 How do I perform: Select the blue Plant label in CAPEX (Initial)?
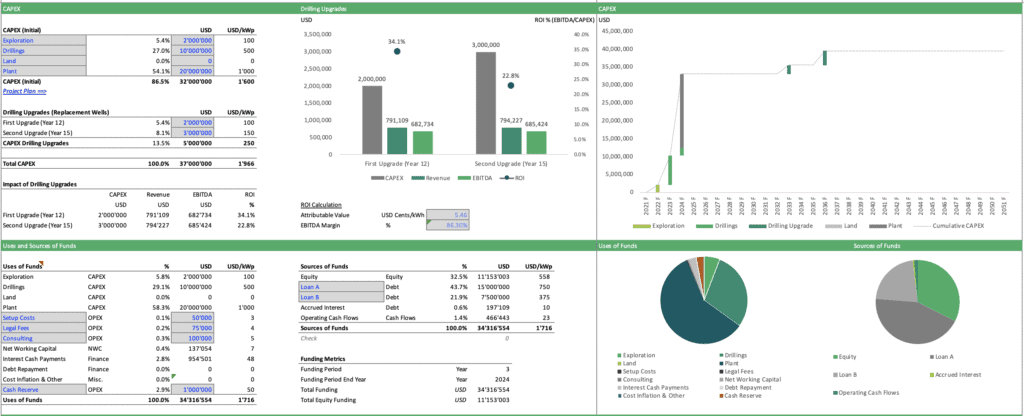44,71
